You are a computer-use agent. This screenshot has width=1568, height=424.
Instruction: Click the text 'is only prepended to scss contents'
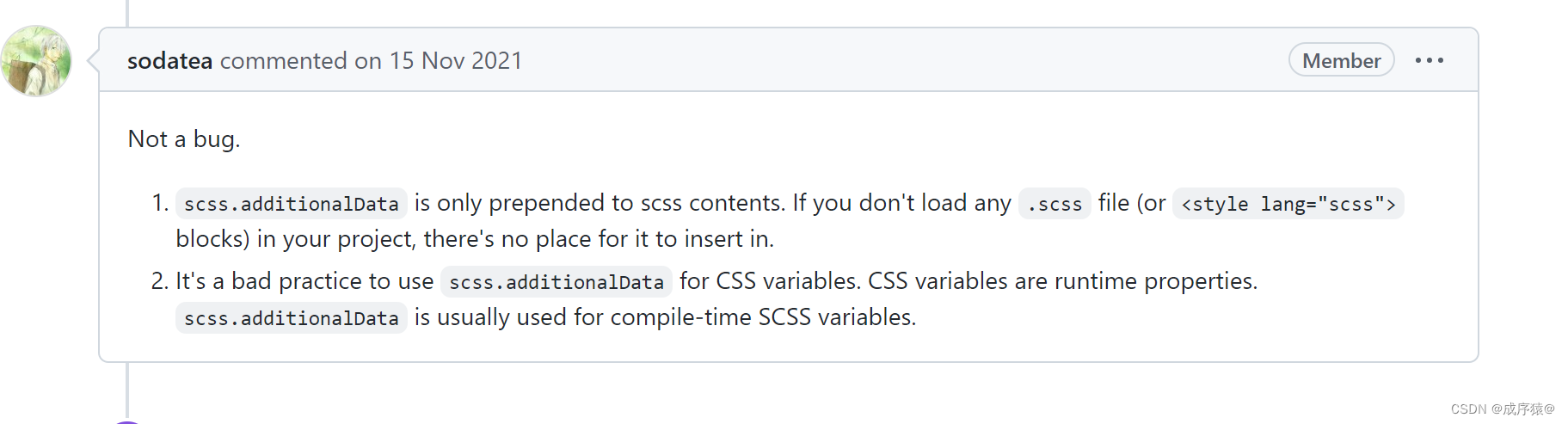(600, 203)
